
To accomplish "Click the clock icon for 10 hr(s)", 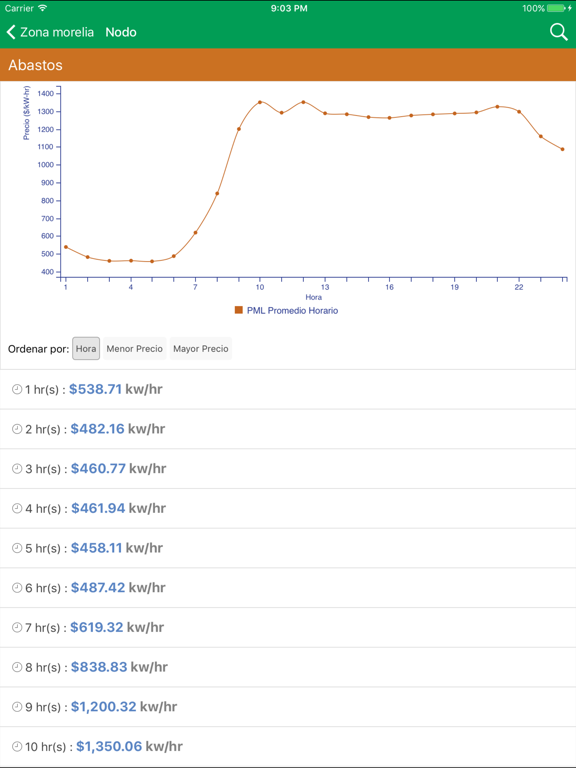I will tap(17, 746).
